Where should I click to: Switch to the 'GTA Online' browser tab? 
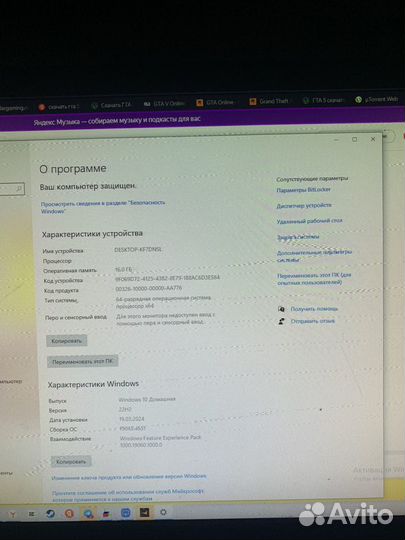216,102
